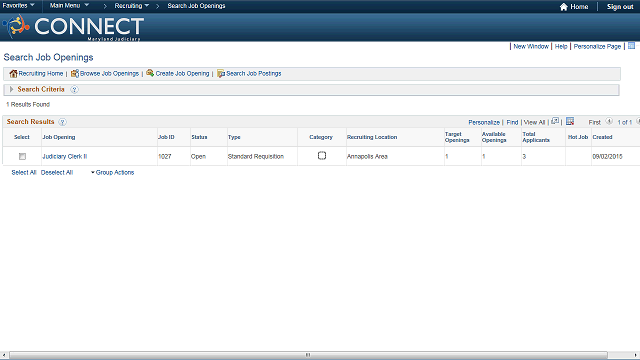Download search results grid to spreadsheet icon

click(x=570, y=121)
